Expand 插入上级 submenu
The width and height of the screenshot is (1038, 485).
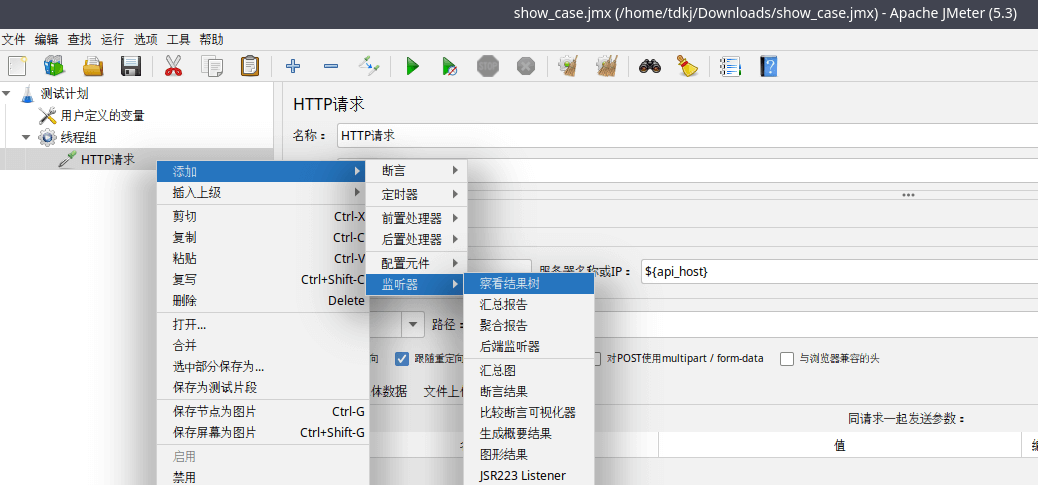pyautogui.click(x=262, y=193)
